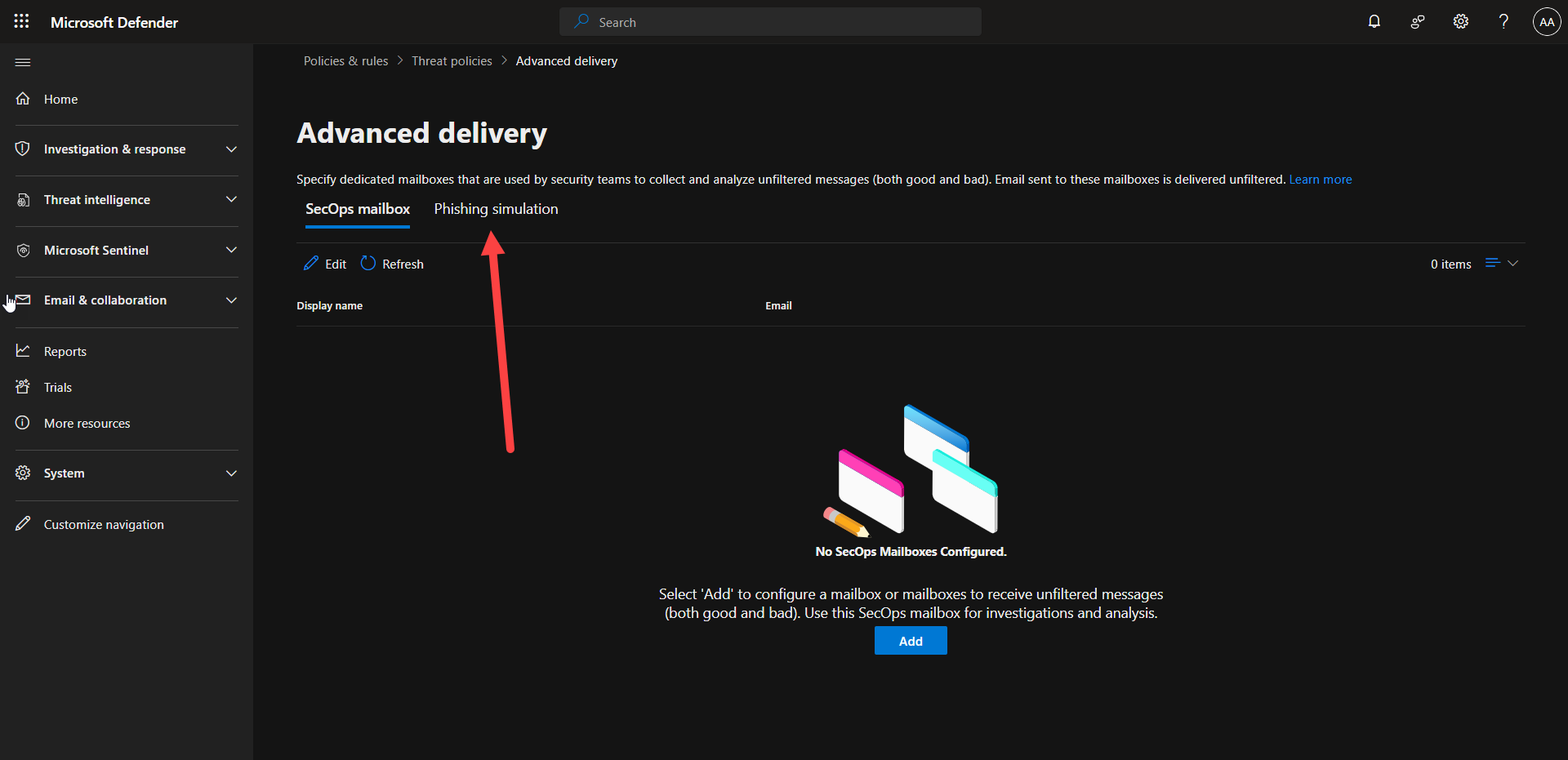The width and height of the screenshot is (1568, 760).
Task: Click the blue Add button
Action: click(x=911, y=641)
